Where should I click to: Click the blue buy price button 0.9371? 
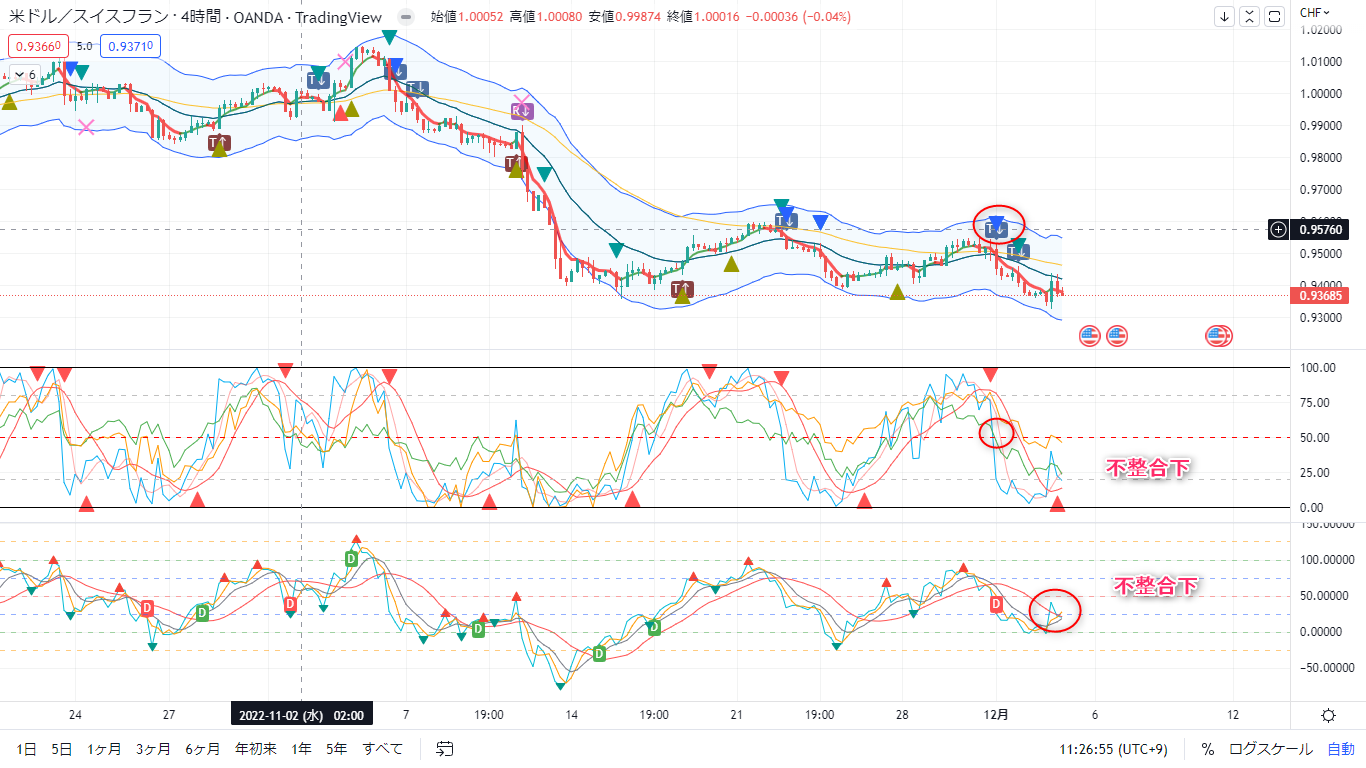click(x=129, y=45)
